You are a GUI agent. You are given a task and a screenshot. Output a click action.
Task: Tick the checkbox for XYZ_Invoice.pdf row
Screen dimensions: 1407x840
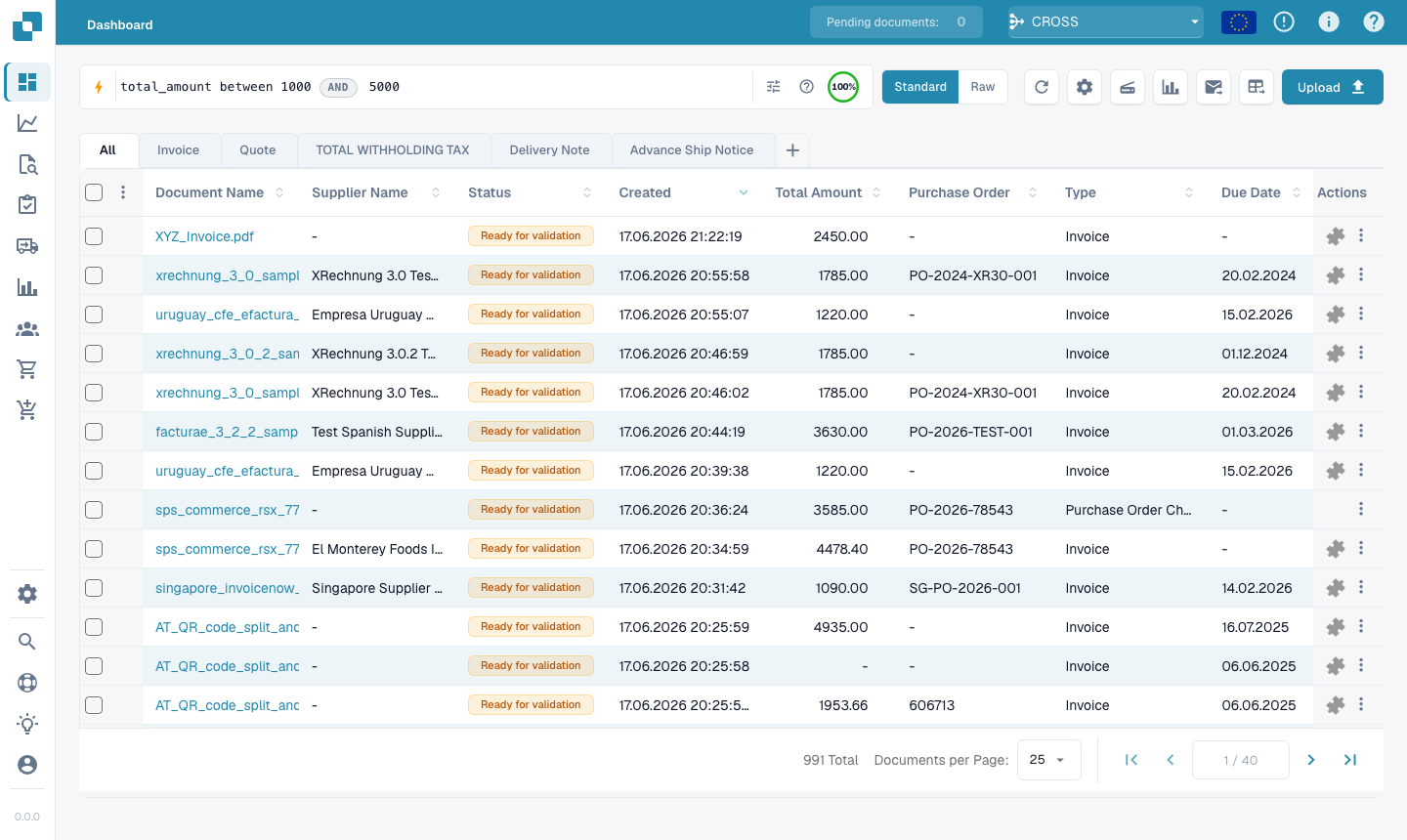(94, 236)
